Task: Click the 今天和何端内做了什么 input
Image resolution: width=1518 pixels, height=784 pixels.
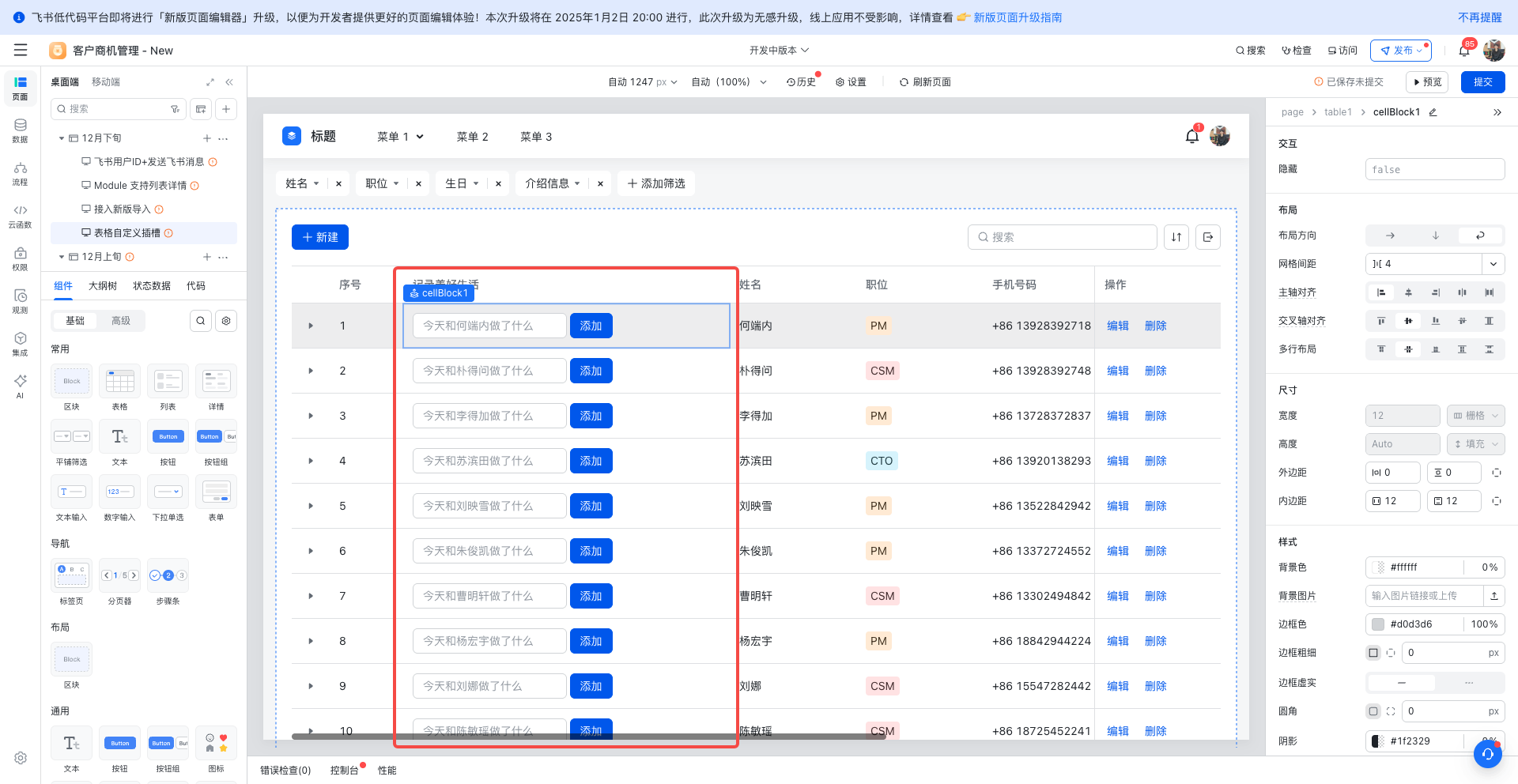Action: (x=489, y=326)
